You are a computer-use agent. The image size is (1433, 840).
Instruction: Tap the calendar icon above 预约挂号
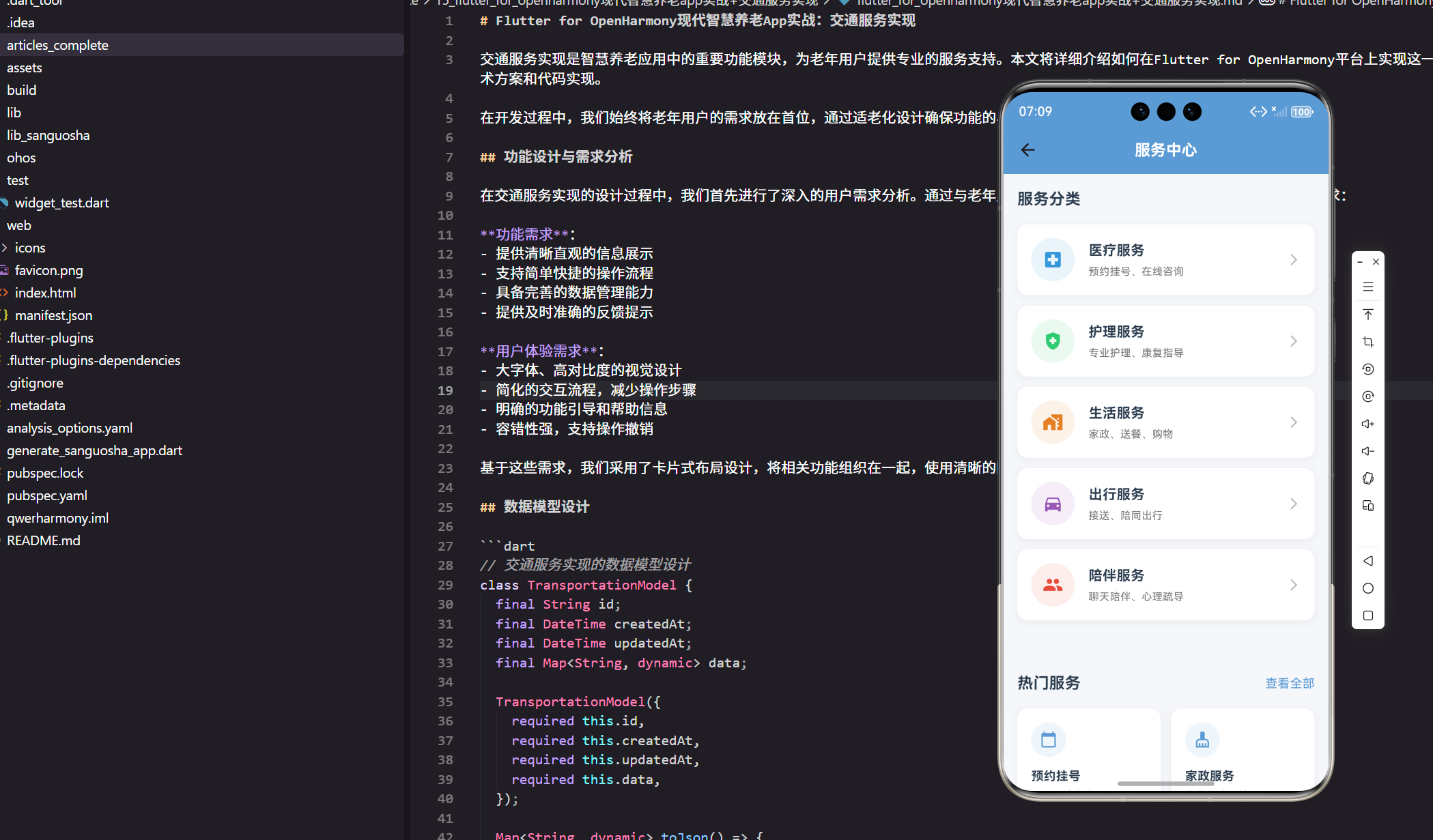(1049, 740)
